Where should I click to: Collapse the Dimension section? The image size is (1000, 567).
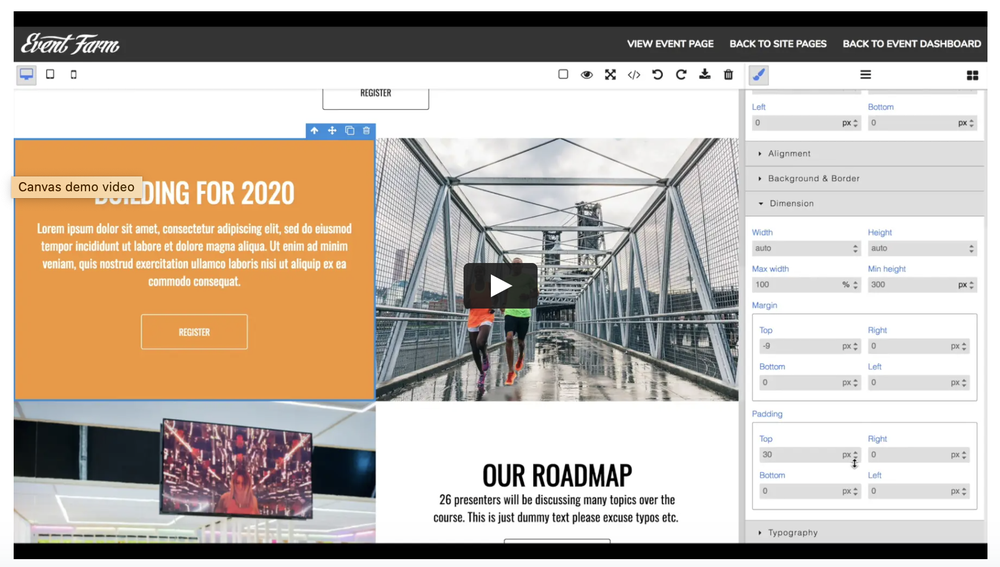click(x=864, y=203)
